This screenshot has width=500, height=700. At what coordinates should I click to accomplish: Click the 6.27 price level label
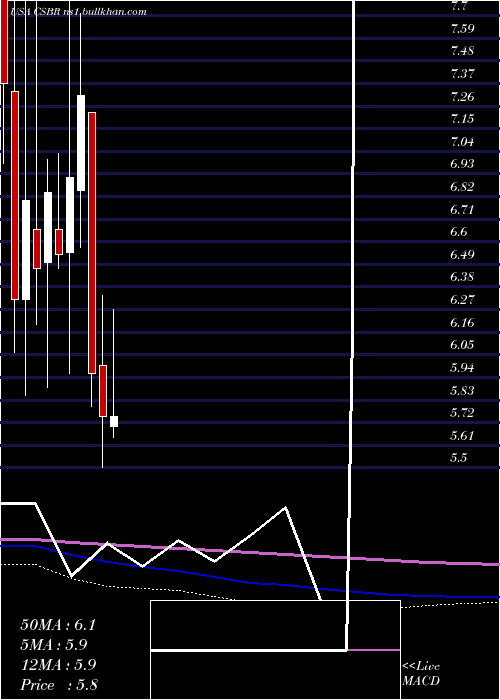pyautogui.click(x=462, y=300)
